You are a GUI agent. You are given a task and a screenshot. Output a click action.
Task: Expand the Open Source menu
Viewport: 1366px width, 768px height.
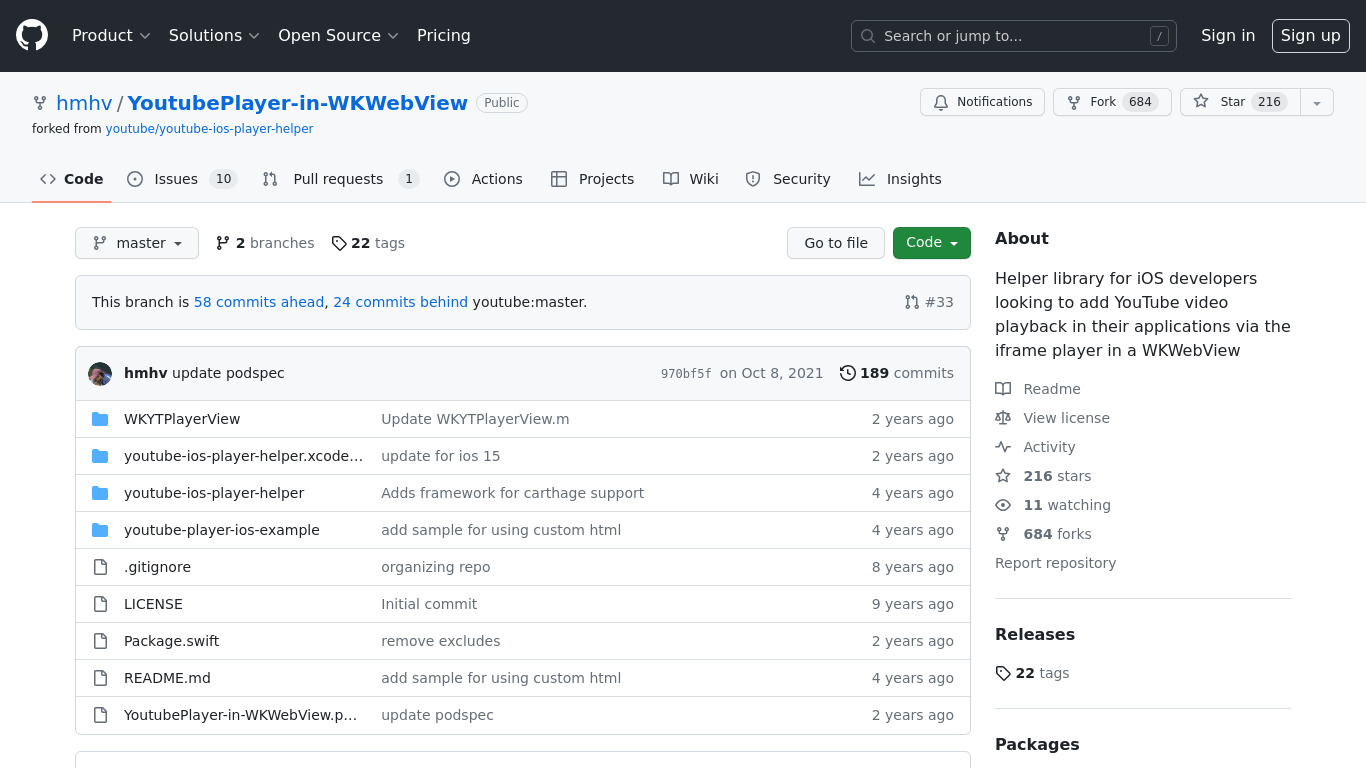point(338,35)
